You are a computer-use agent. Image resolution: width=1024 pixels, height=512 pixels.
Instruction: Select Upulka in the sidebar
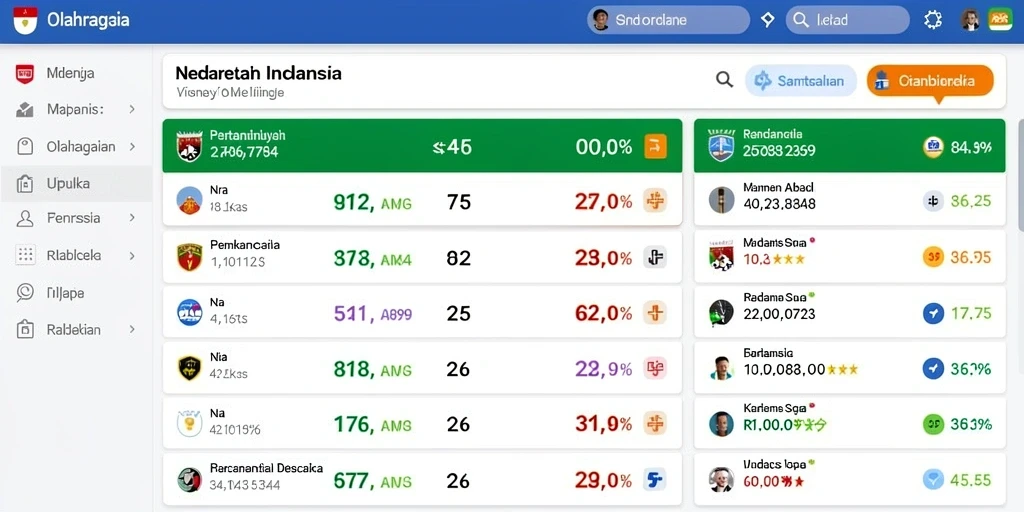pyautogui.click(x=76, y=184)
